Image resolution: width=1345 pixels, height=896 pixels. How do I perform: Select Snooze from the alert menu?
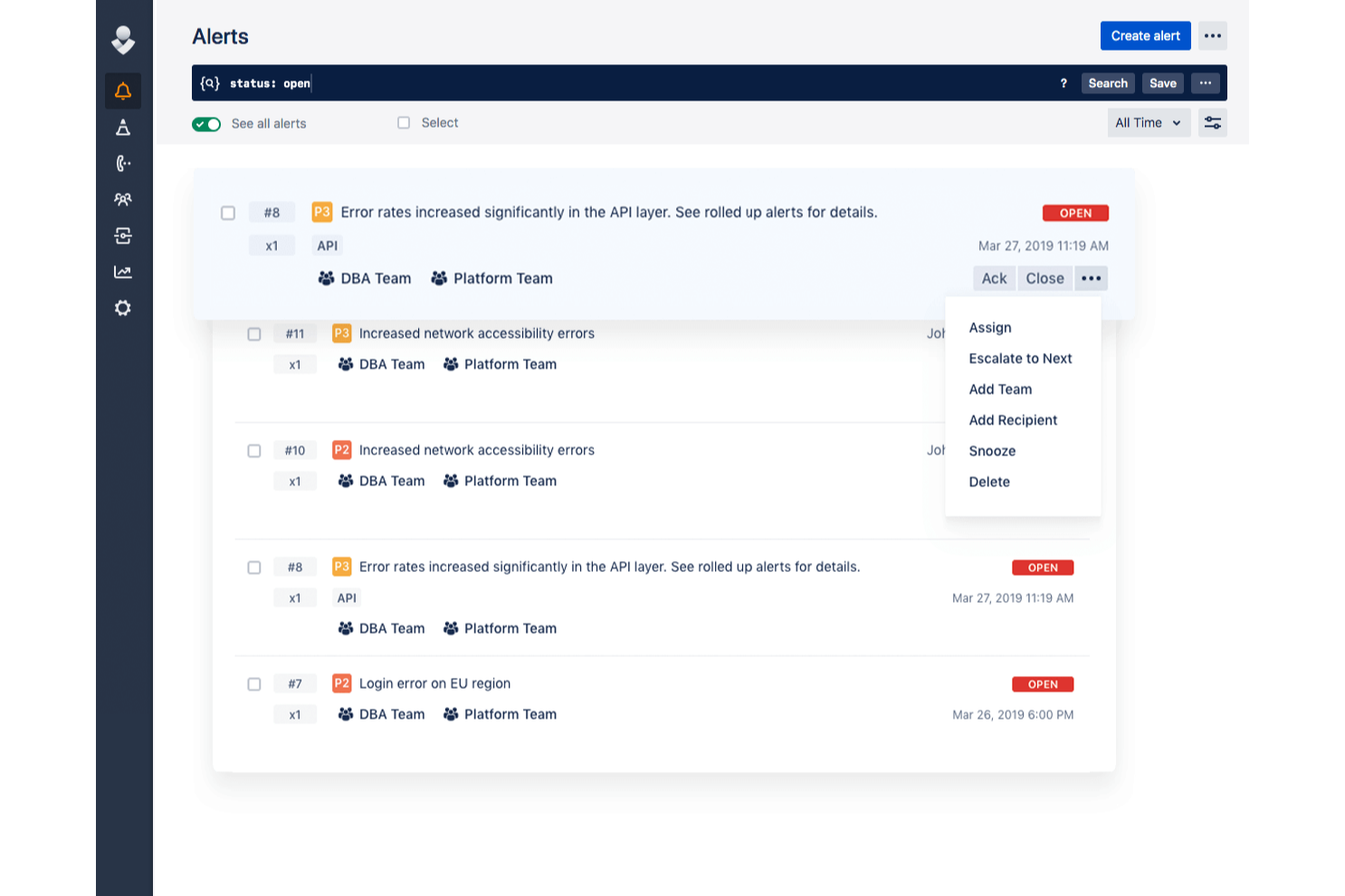992,451
